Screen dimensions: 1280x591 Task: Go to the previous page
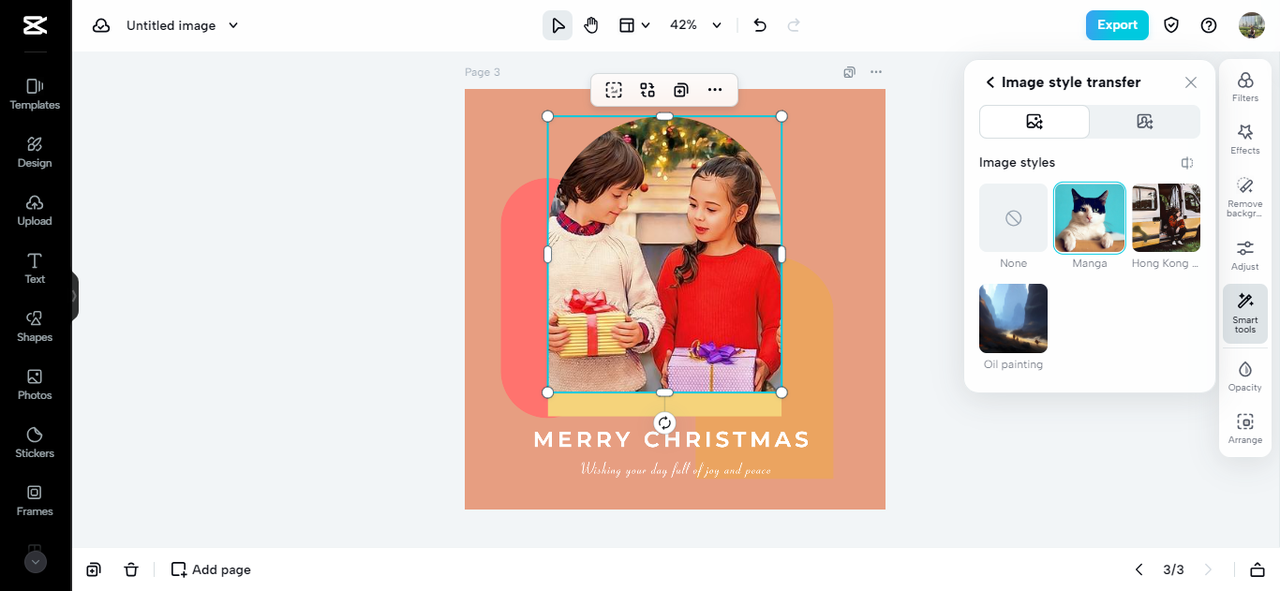point(1139,569)
